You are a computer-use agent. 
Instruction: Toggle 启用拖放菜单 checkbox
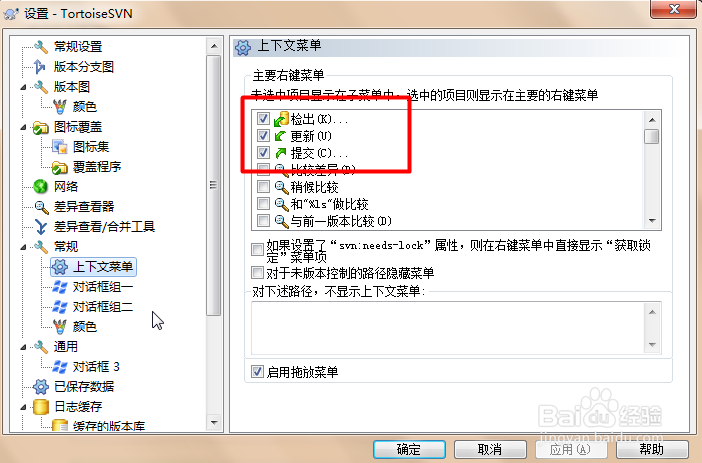257,372
